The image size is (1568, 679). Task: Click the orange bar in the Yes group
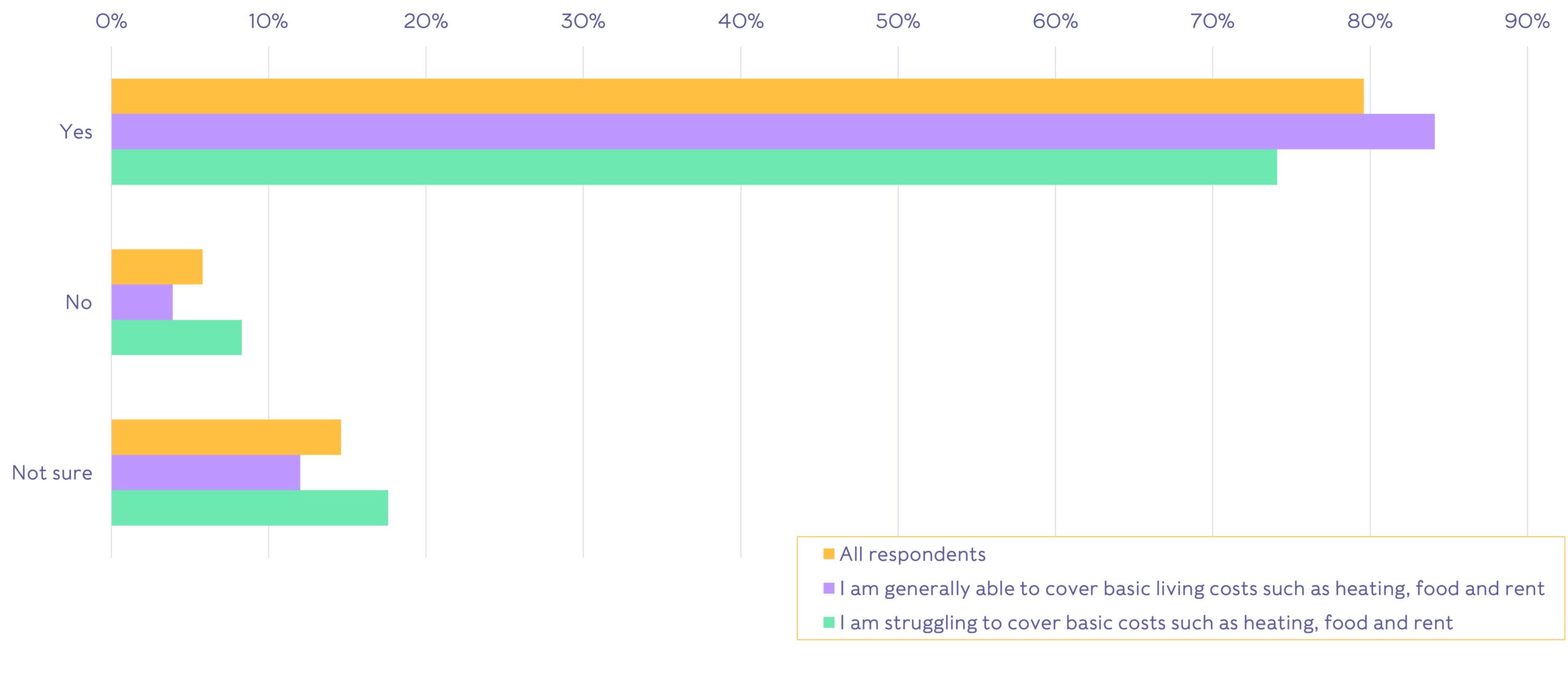[737, 96]
